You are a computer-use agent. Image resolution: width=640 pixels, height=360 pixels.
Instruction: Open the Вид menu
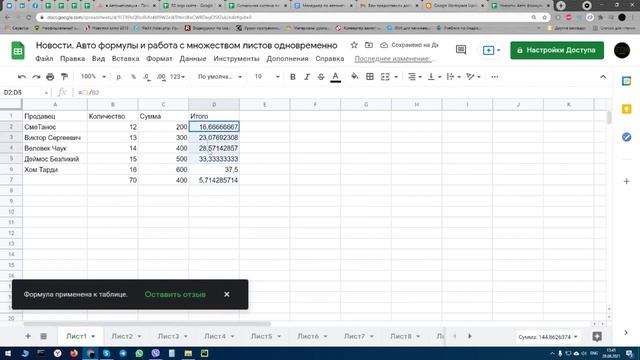coord(98,59)
